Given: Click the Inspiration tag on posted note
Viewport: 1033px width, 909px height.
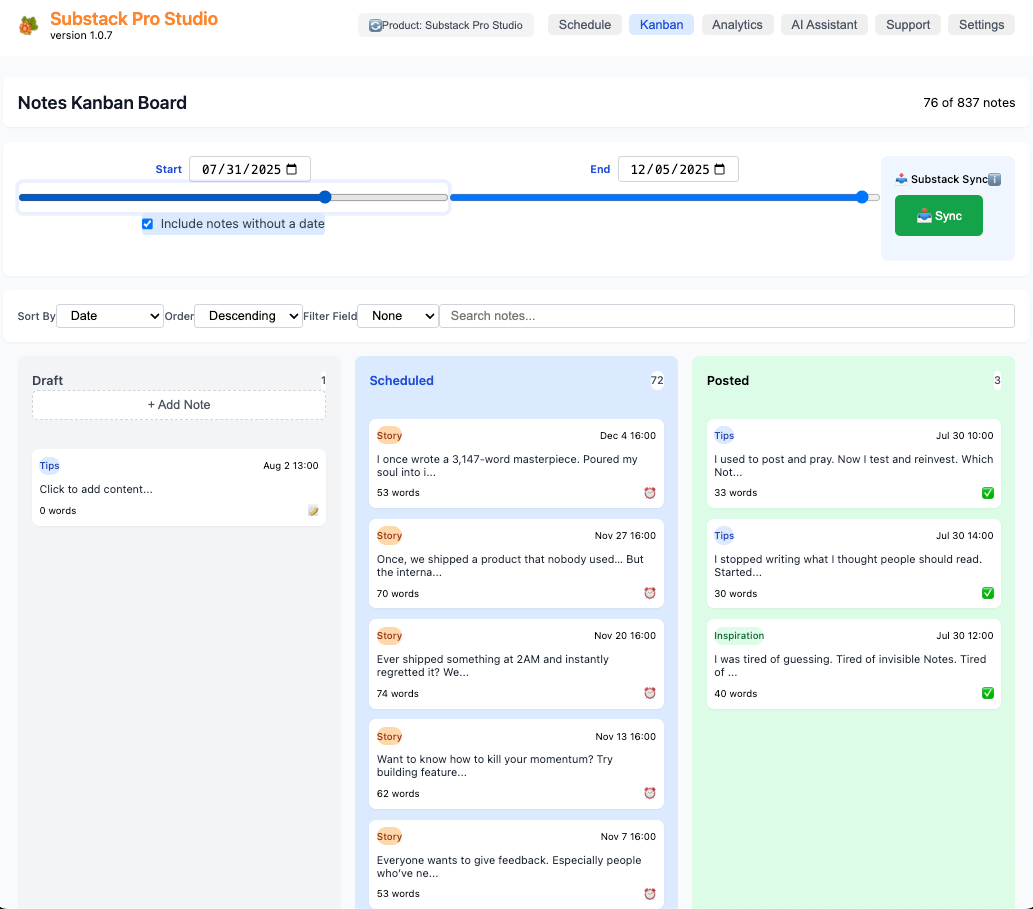Looking at the screenshot, I should (x=739, y=636).
